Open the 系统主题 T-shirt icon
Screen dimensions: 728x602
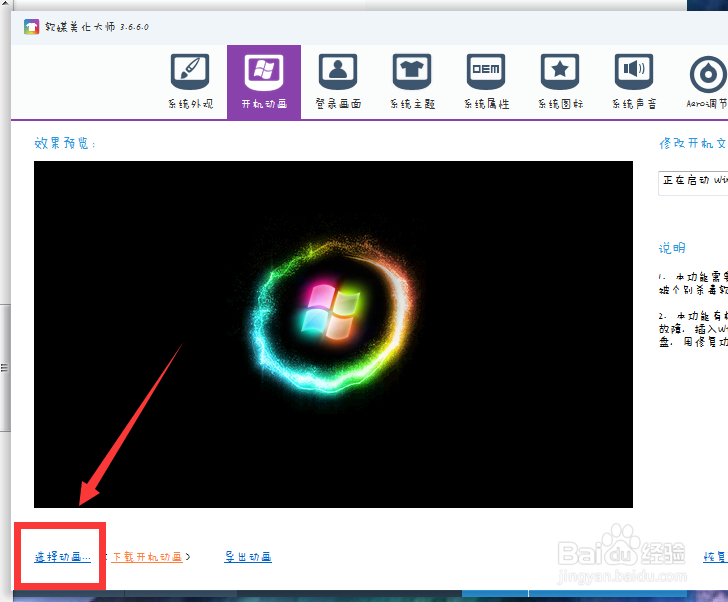[x=412, y=72]
